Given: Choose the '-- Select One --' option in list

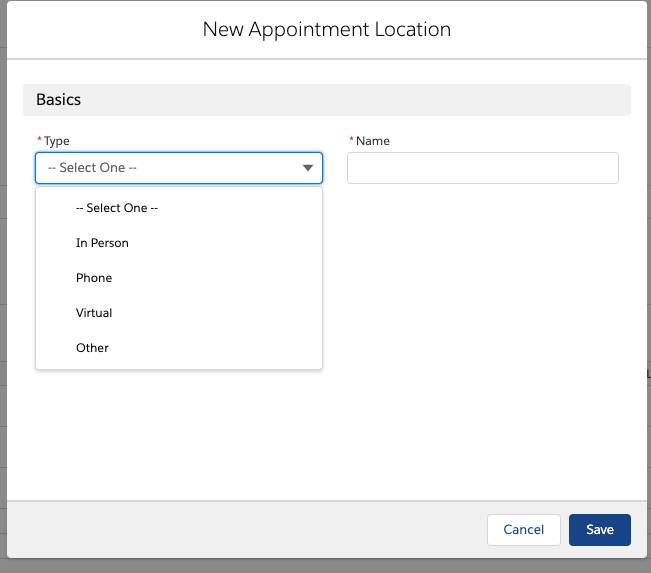Looking at the screenshot, I should pyautogui.click(x=179, y=208).
